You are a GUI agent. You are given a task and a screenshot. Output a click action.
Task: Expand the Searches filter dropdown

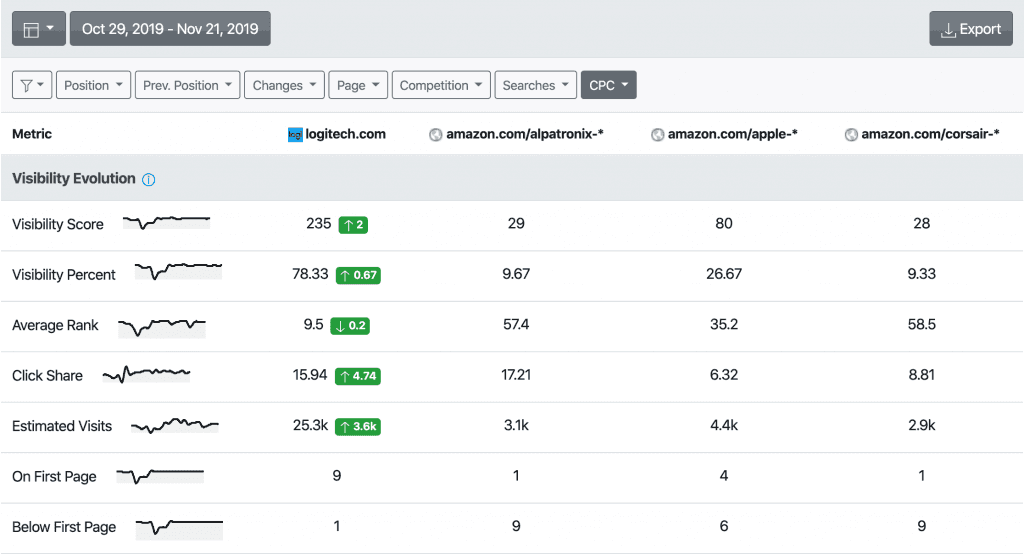pyautogui.click(x=536, y=85)
